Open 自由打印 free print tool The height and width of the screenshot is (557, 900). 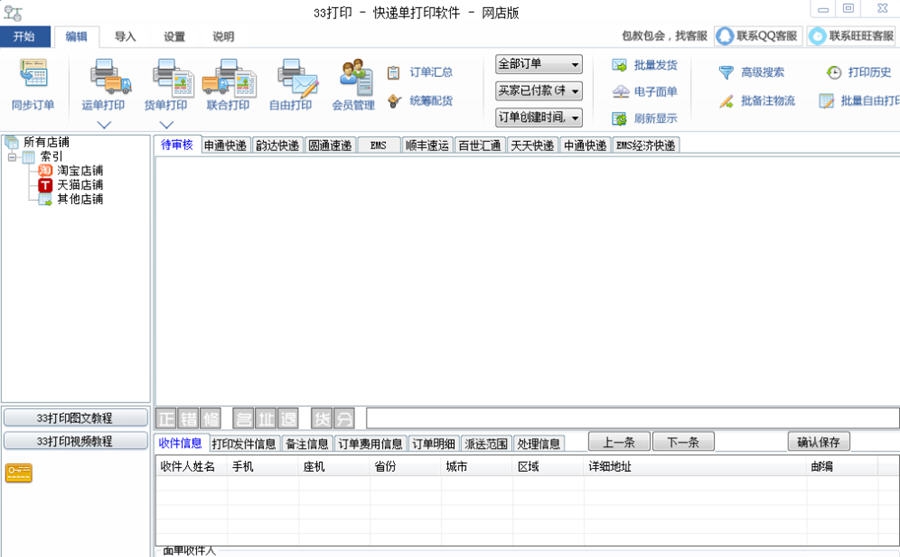[x=291, y=85]
